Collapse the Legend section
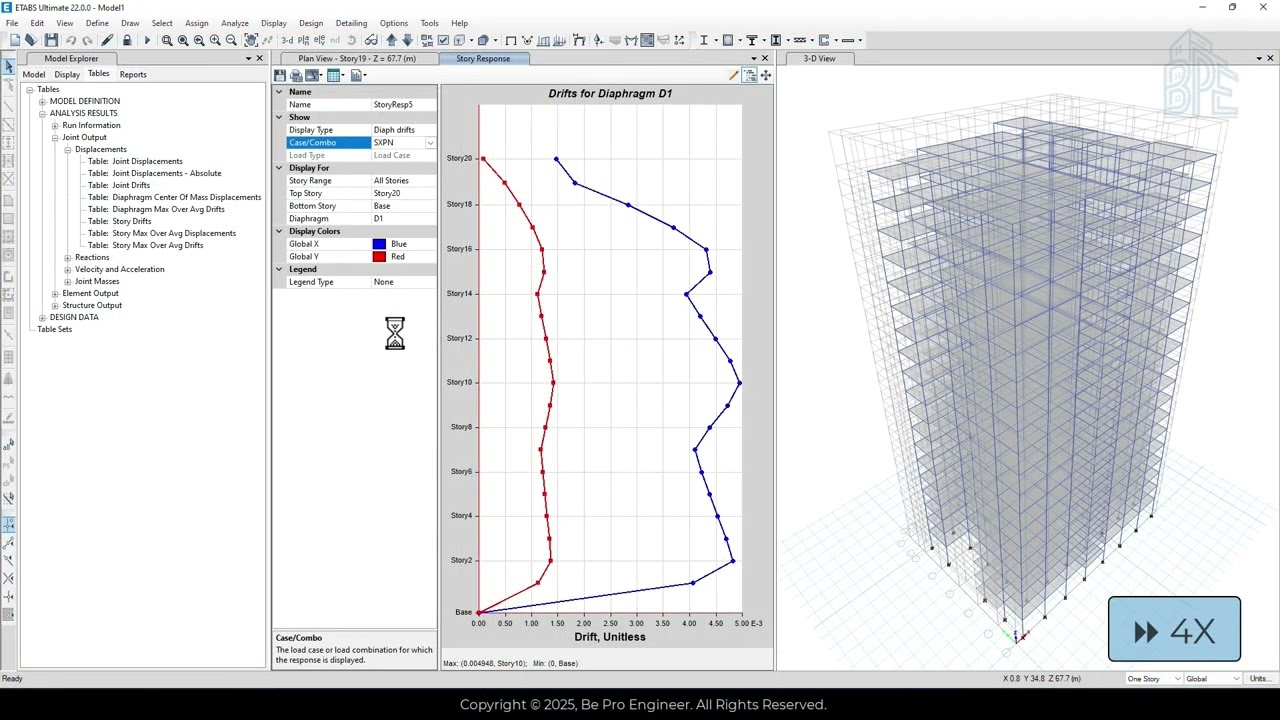The height and width of the screenshot is (720, 1280). pyautogui.click(x=280, y=269)
